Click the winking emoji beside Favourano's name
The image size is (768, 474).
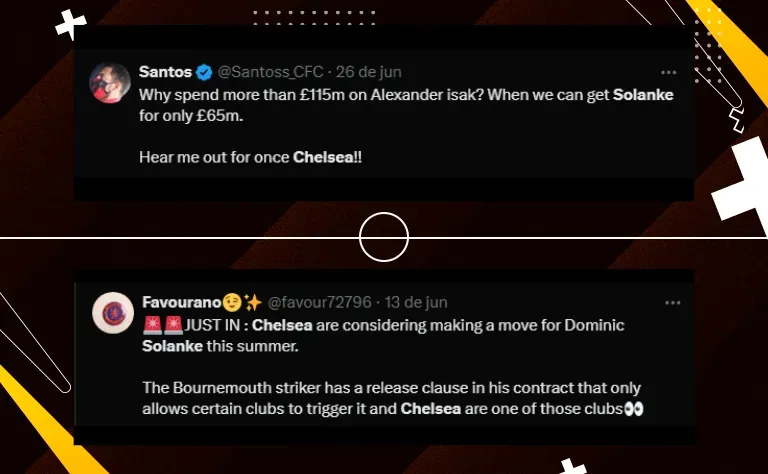pos(233,303)
